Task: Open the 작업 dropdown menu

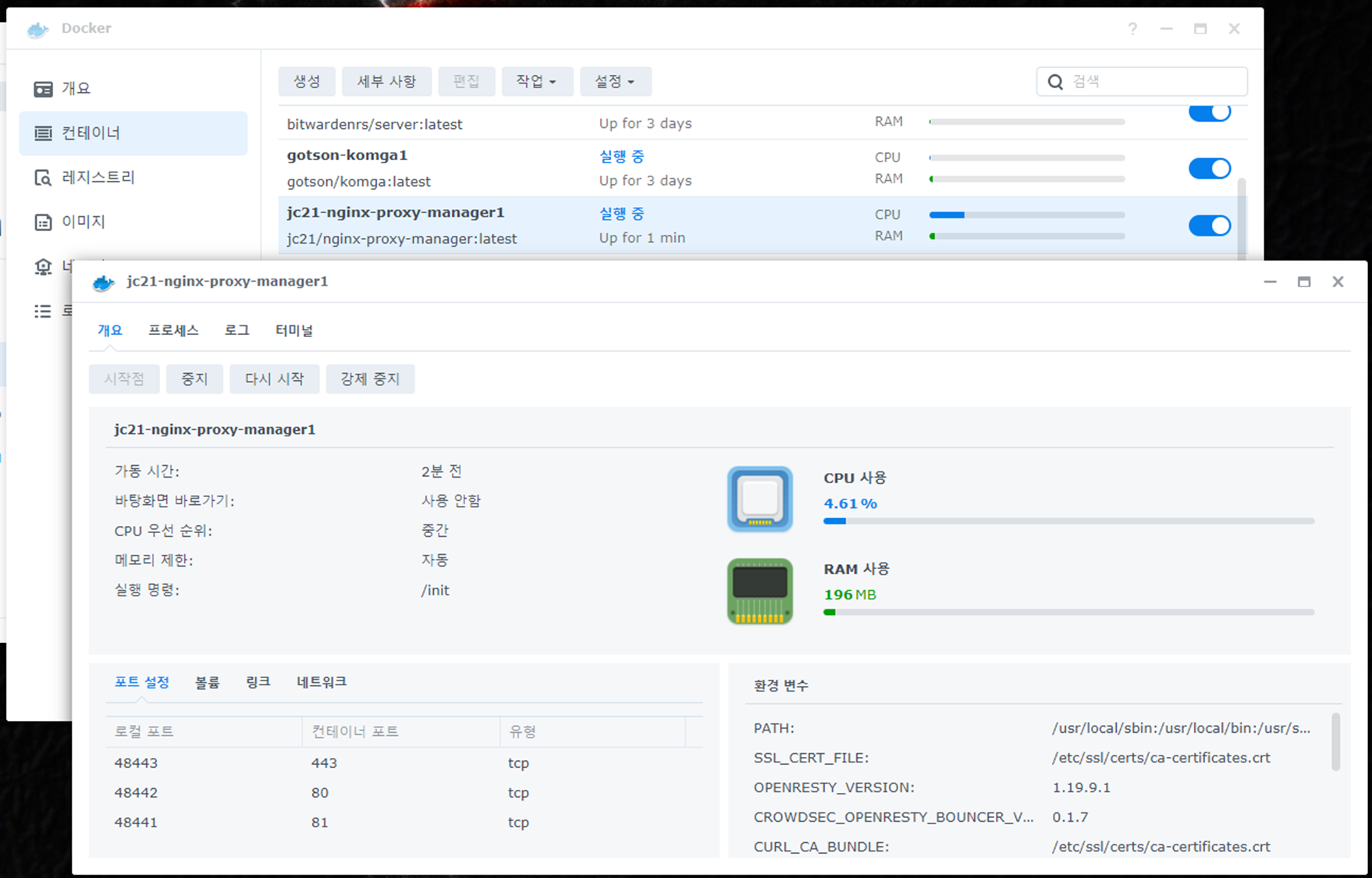Action: (x=537, y=81)
